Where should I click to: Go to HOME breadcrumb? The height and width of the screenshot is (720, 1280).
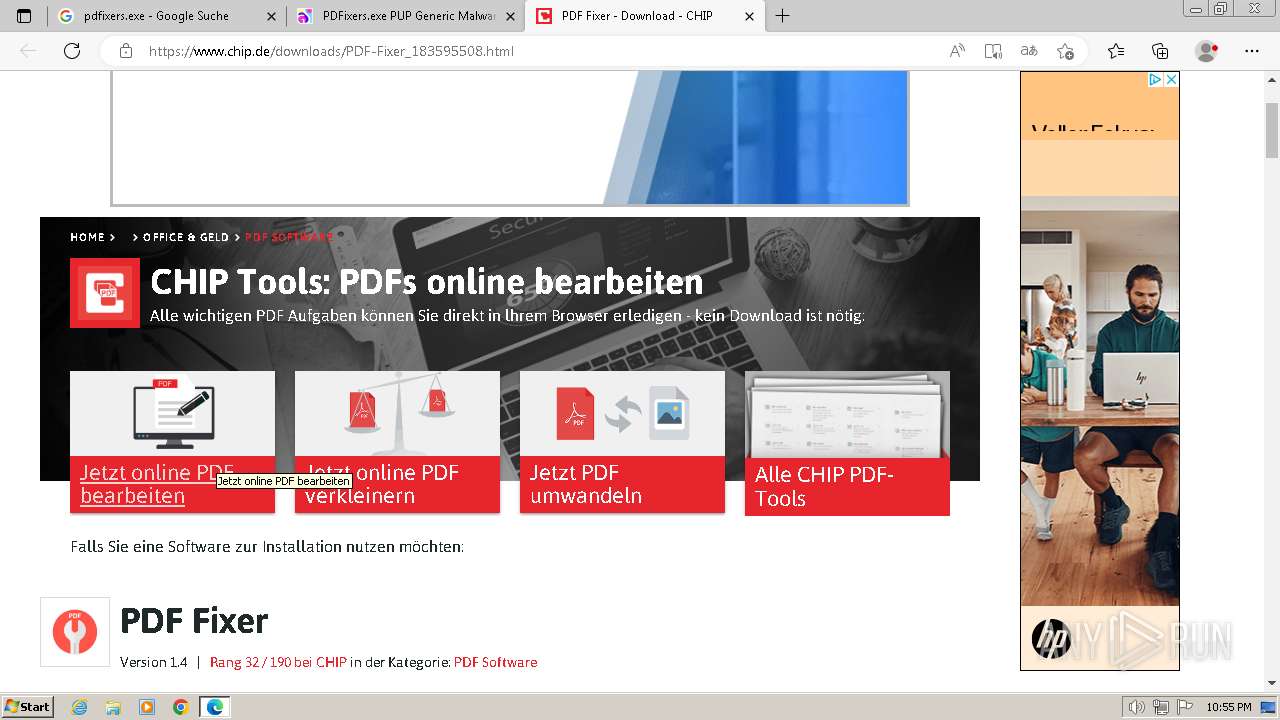click(x=87, y=237)
